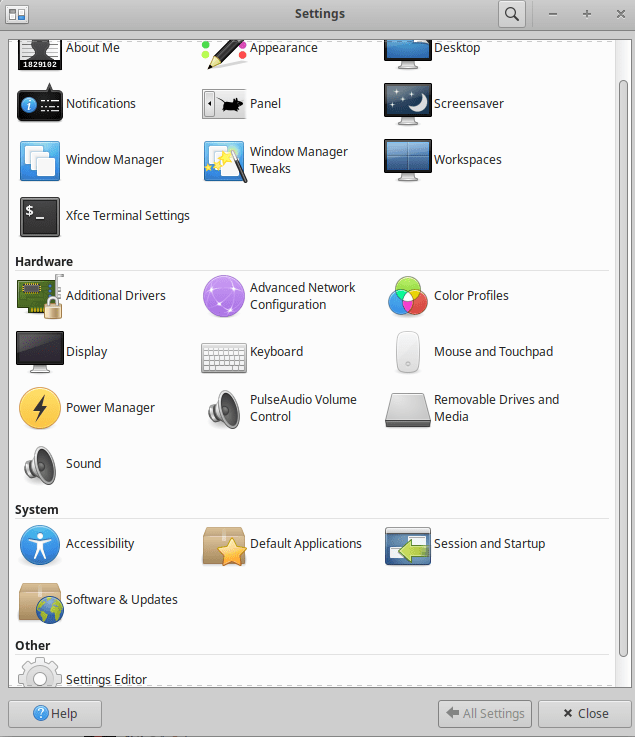This screenshot has width=635, height=737.
Task: Click the 'Window Manager Tweaks' label
Action: click(x=299, y=160)
